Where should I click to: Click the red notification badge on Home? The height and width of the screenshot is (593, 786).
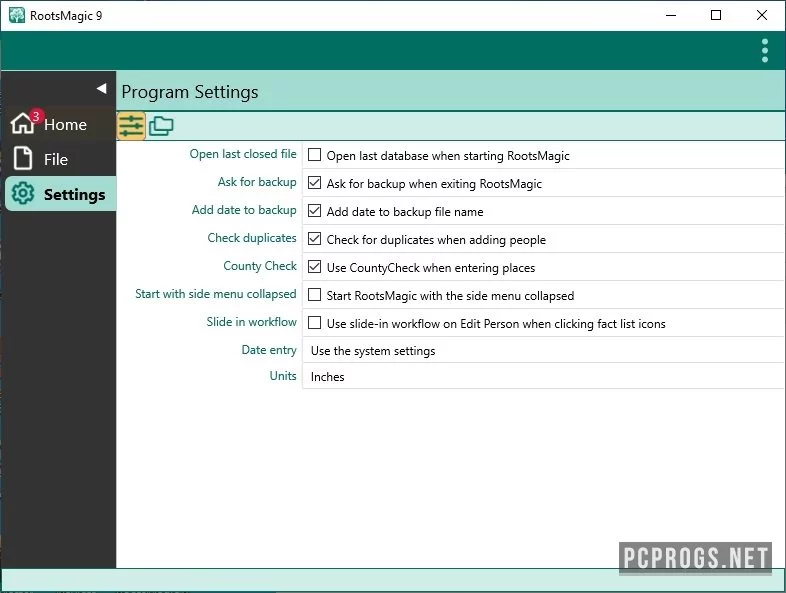(x=36, y=116)
